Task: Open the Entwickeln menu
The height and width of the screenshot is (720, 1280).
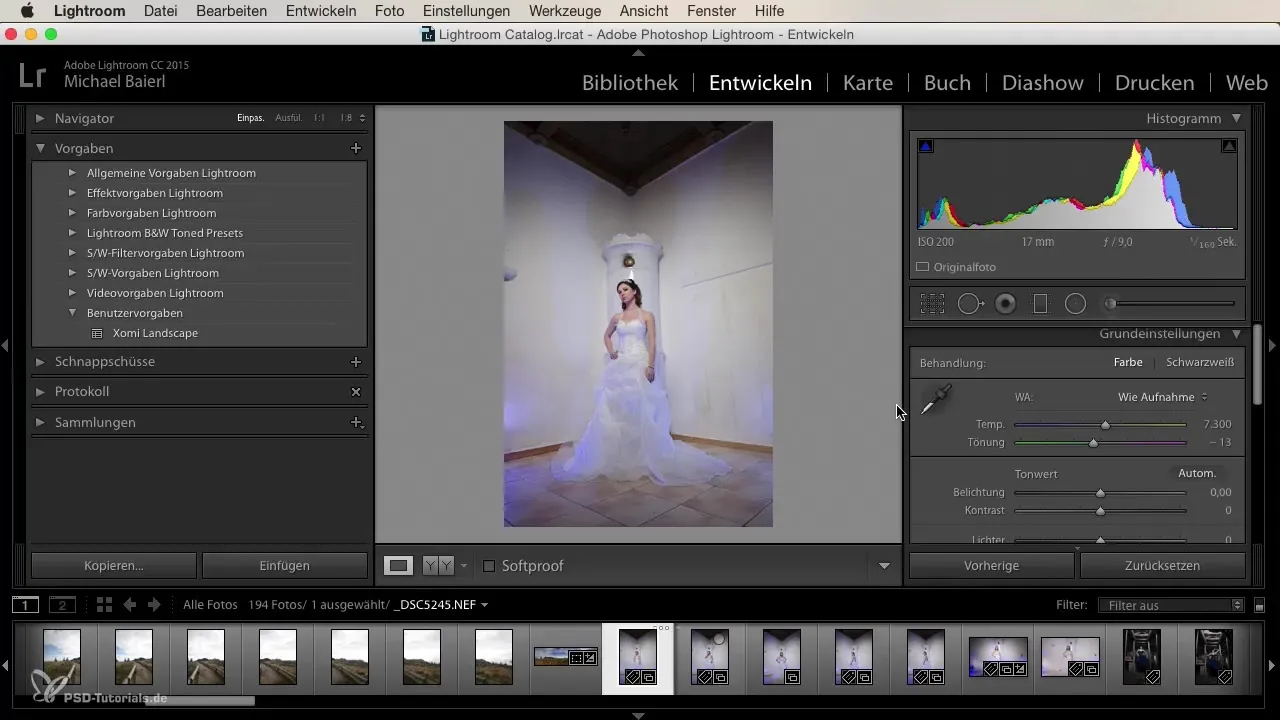Action: [321, 11]
